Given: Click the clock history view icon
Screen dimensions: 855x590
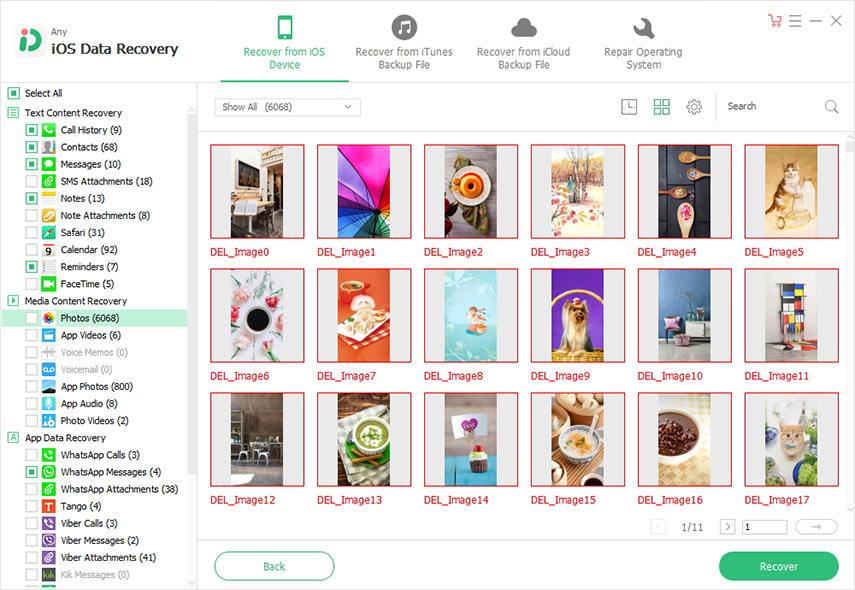Looking at the screenshot, I should click(x=629, y=107).
